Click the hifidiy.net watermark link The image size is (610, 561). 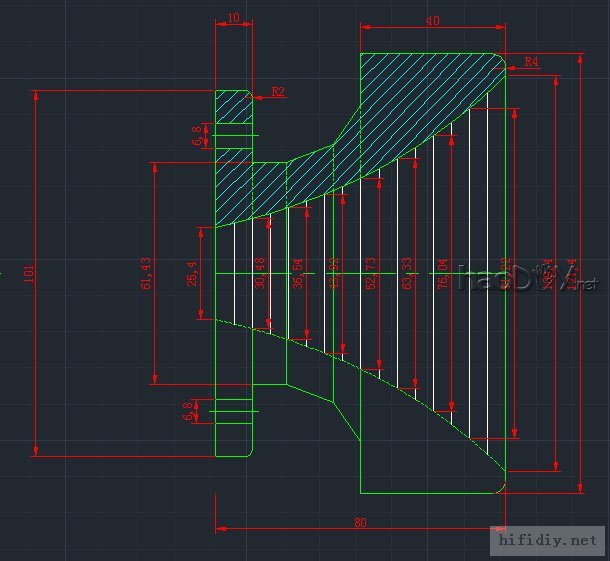pos(548,540)
